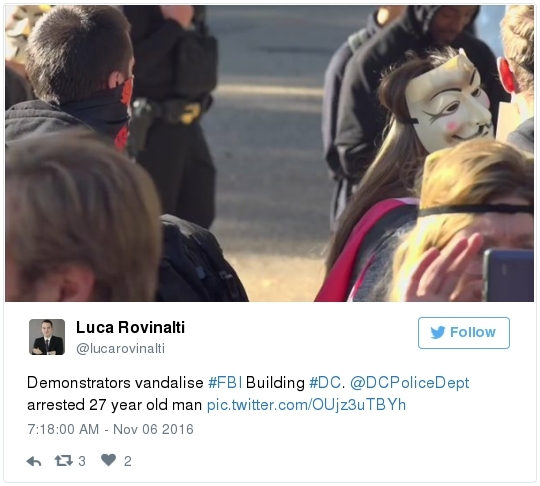Click the retweet count showing 3

tap(82, 461)
